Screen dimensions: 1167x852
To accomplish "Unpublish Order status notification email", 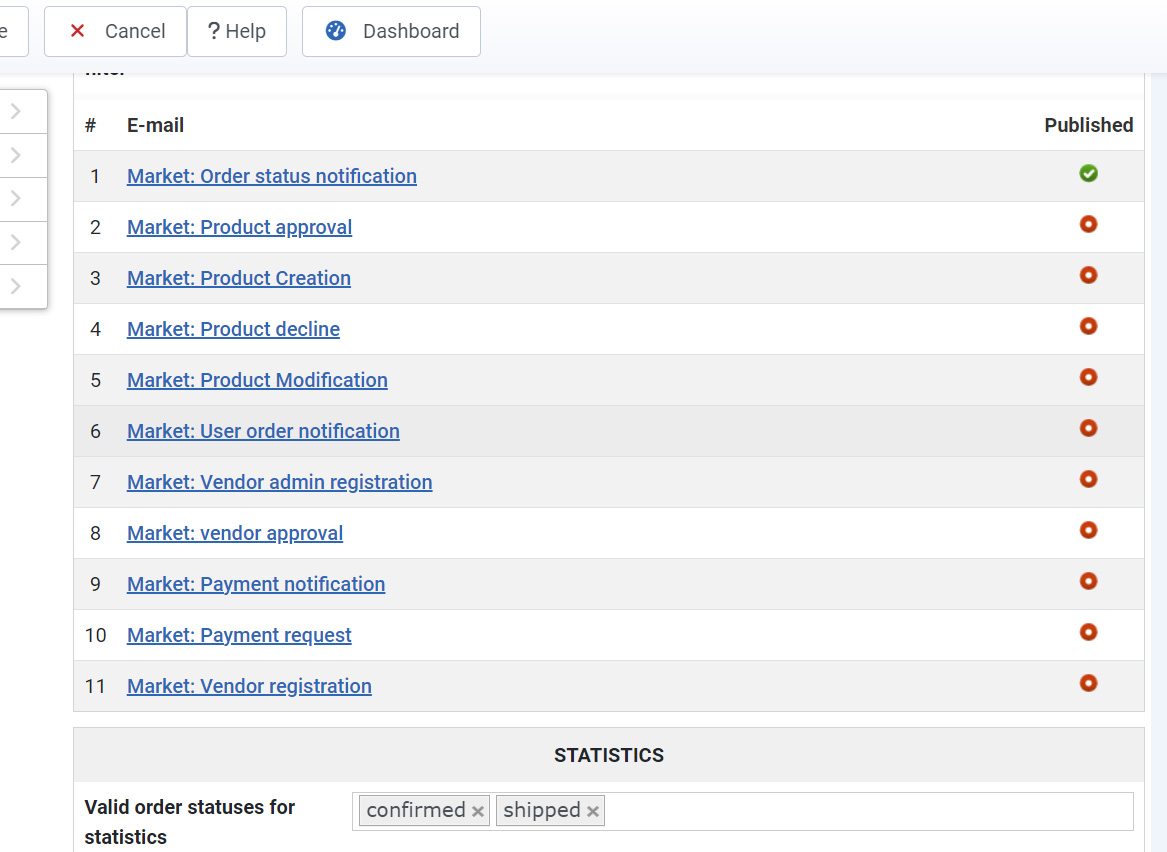I will (1088, 174).
